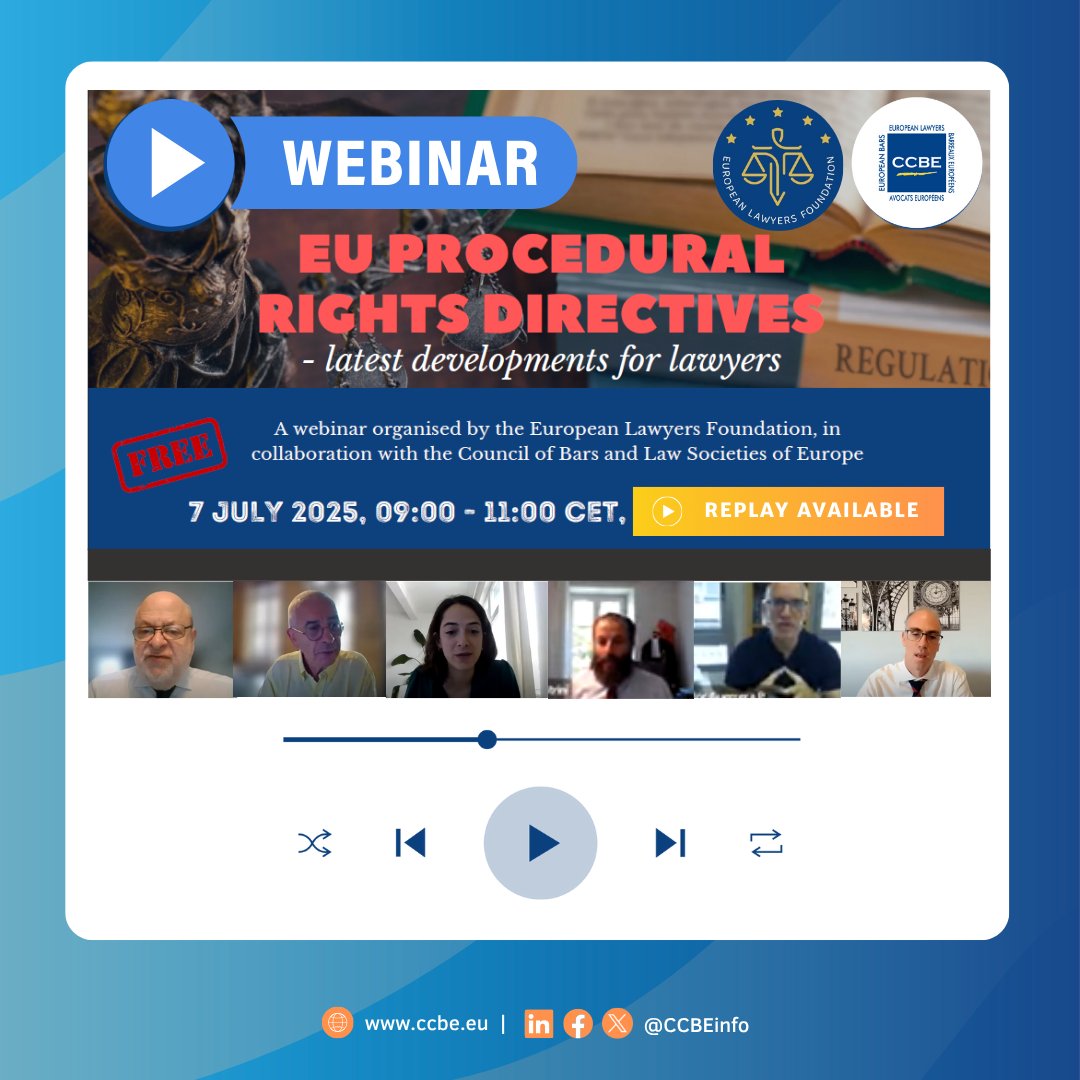The height and width of the screenshot is (1080, 1080).
Task: Select thumbnail of man in navy polo
Action: [767, 639]
